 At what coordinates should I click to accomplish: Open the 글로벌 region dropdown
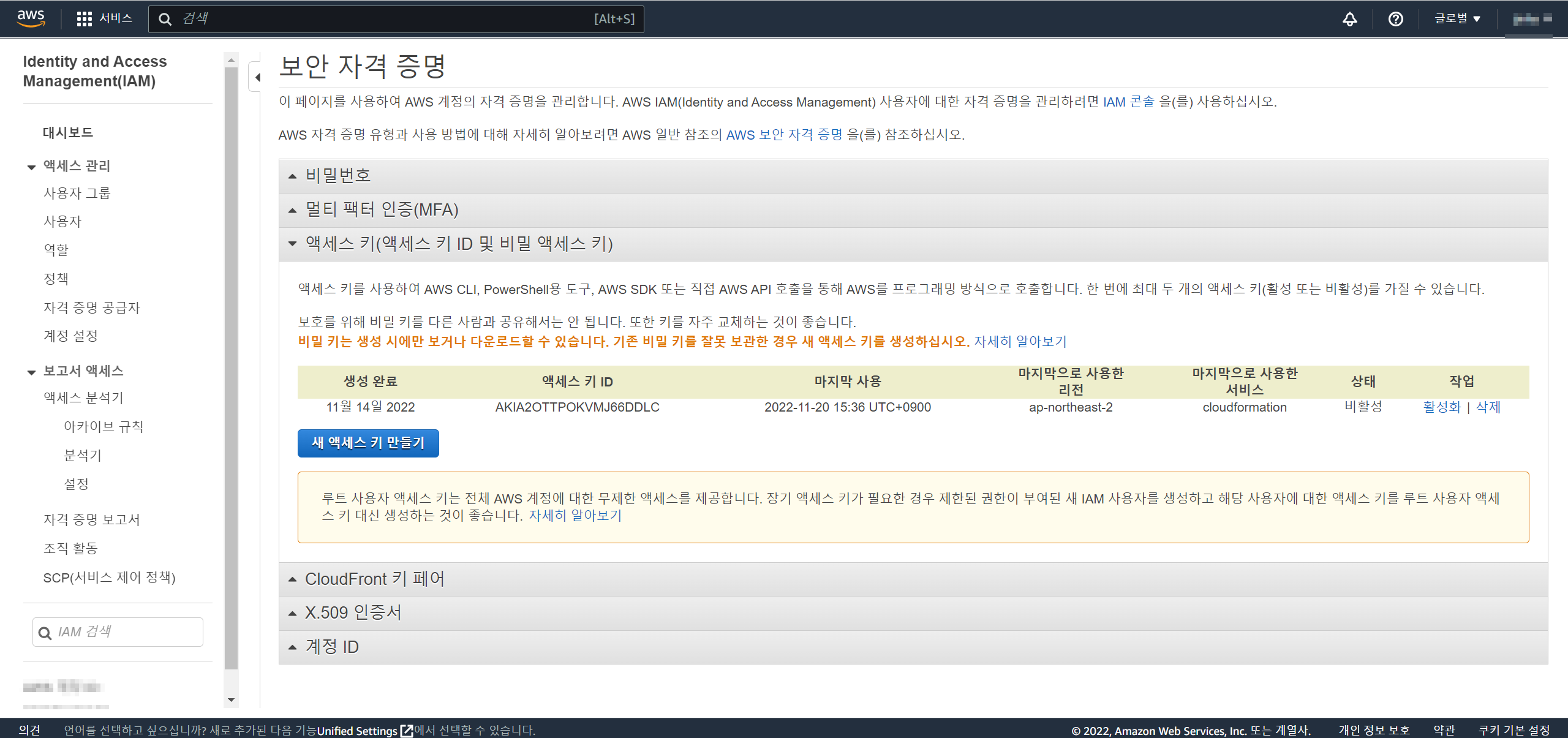(1457, 19)
